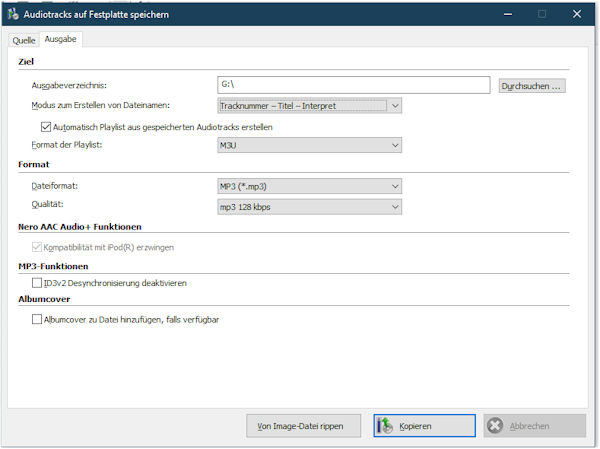The height and width of the screenshot is (449, 600).
Task: Click the Format section heading
Action: tap(34, 165)
